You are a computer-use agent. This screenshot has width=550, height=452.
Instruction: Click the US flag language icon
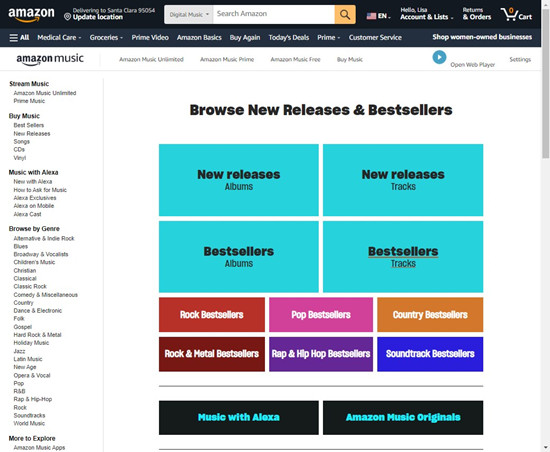(371, 16)
